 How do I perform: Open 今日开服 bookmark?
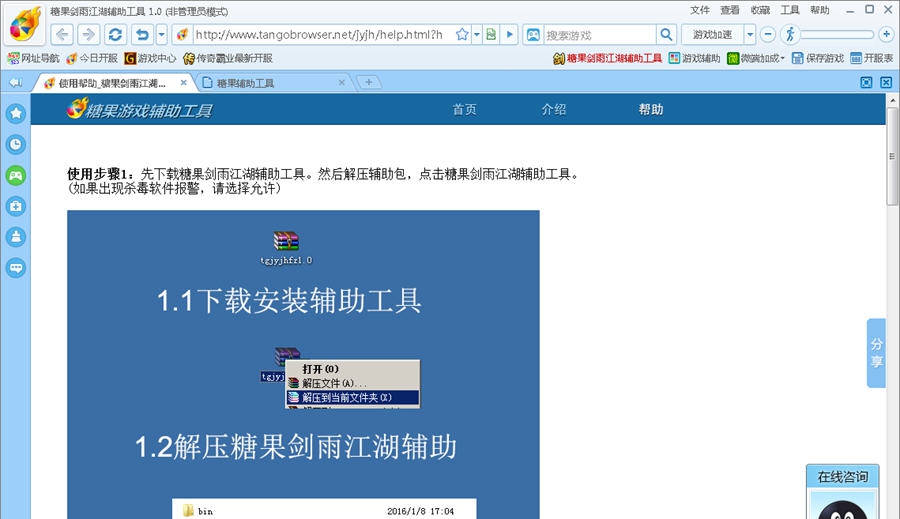pyautogui.click(x=92, y=58)
